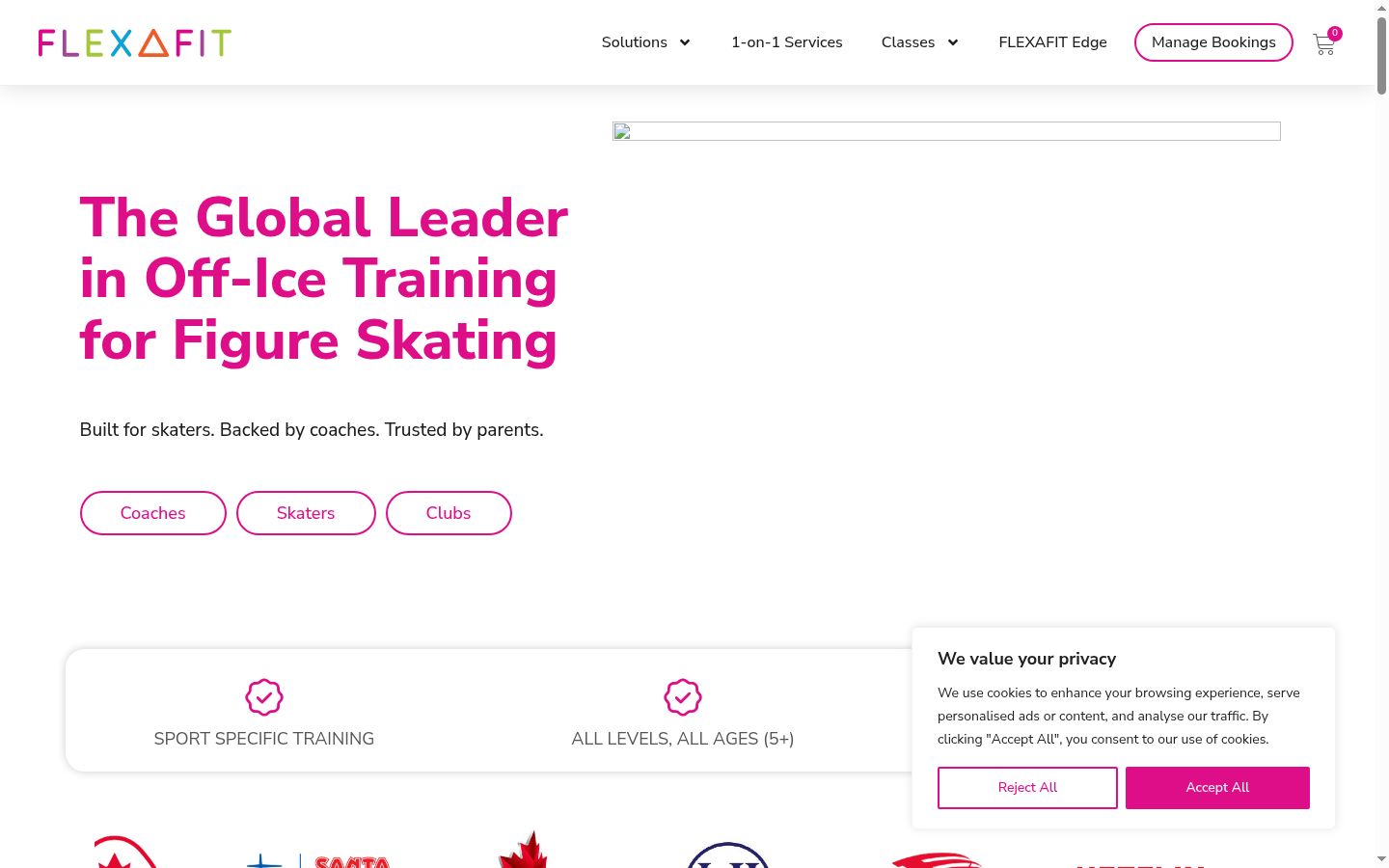Click the FLEXAFIT logo

135,42
